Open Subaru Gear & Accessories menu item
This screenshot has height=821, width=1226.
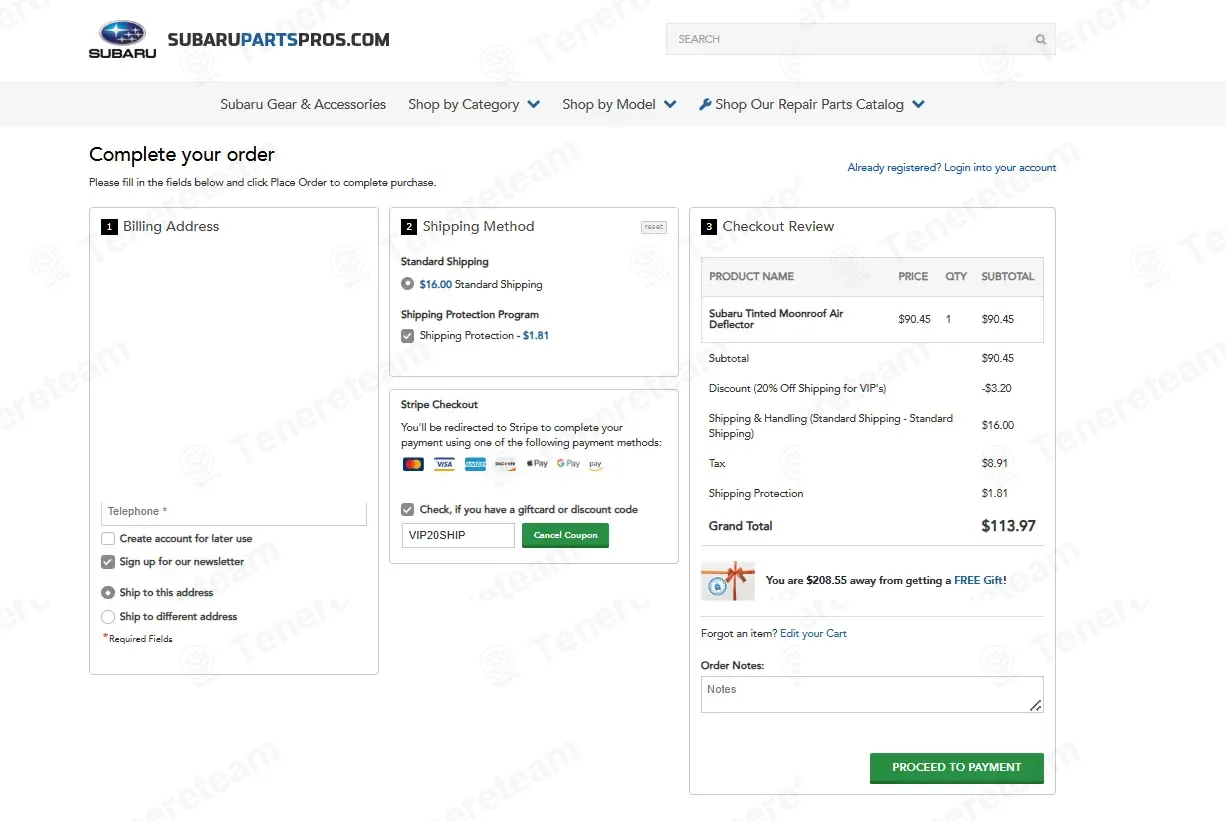303,104
